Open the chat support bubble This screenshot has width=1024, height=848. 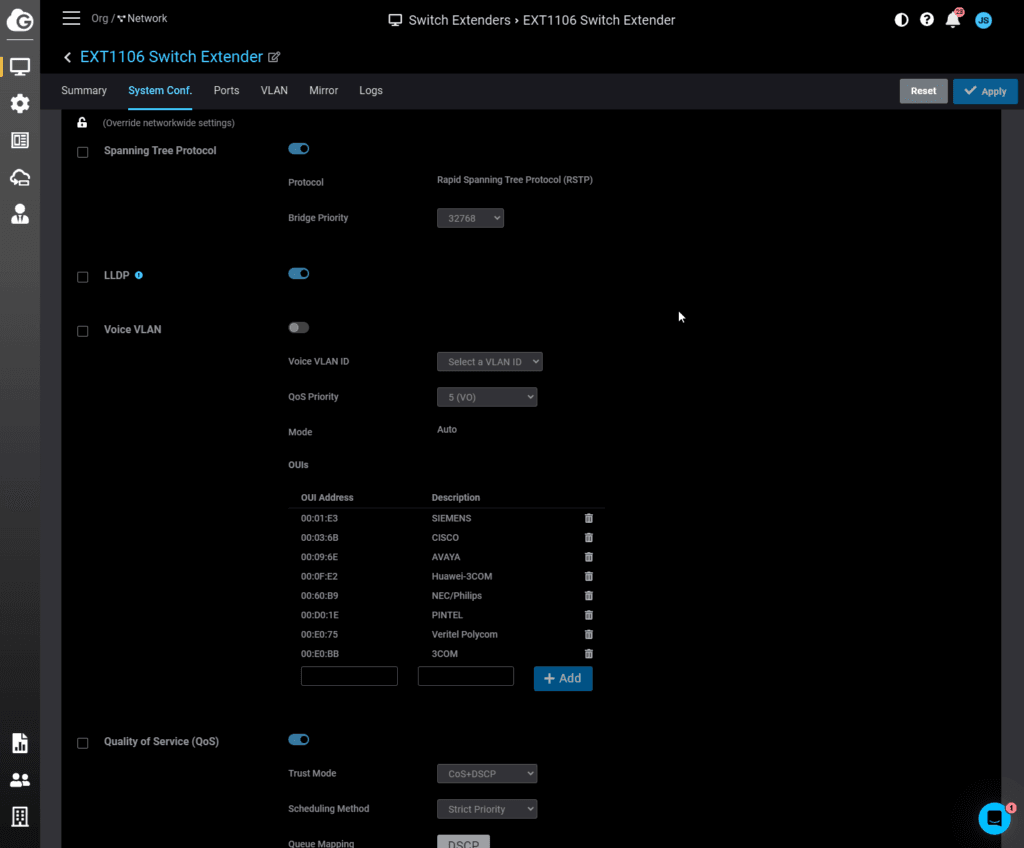pyautogui.click(x=994, y=818)
